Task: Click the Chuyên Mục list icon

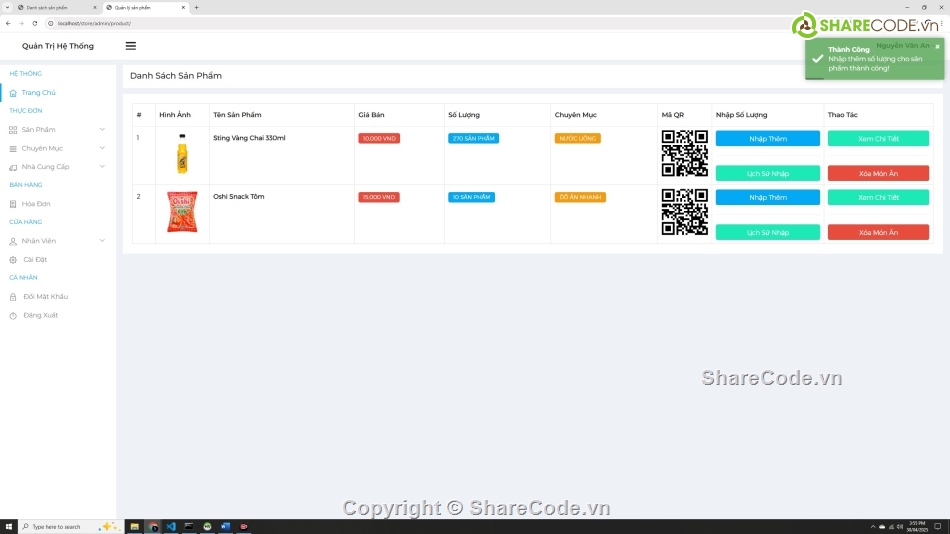Action: [13, 149]
